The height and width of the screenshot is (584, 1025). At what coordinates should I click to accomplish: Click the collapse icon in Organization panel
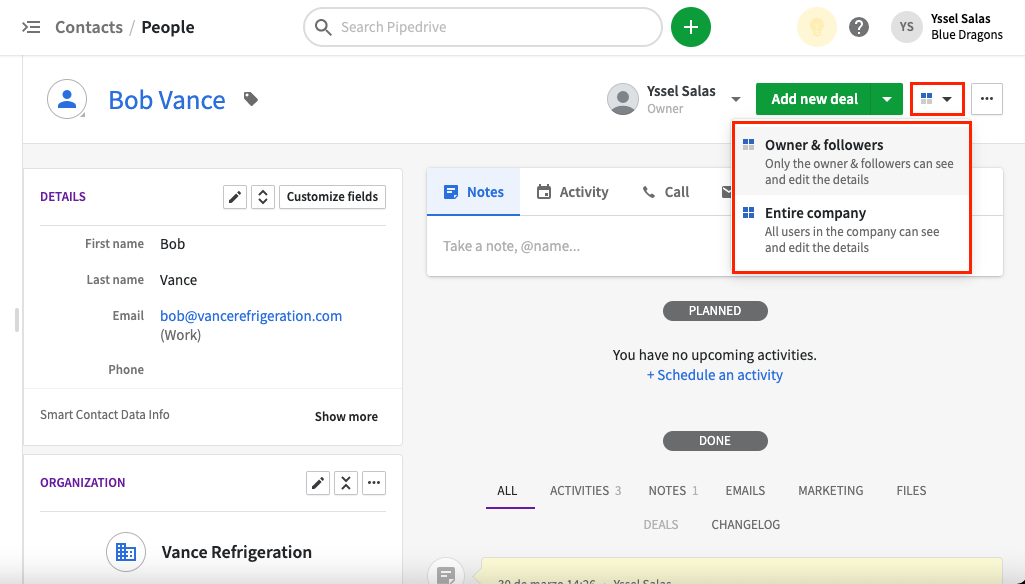[346, 483]
